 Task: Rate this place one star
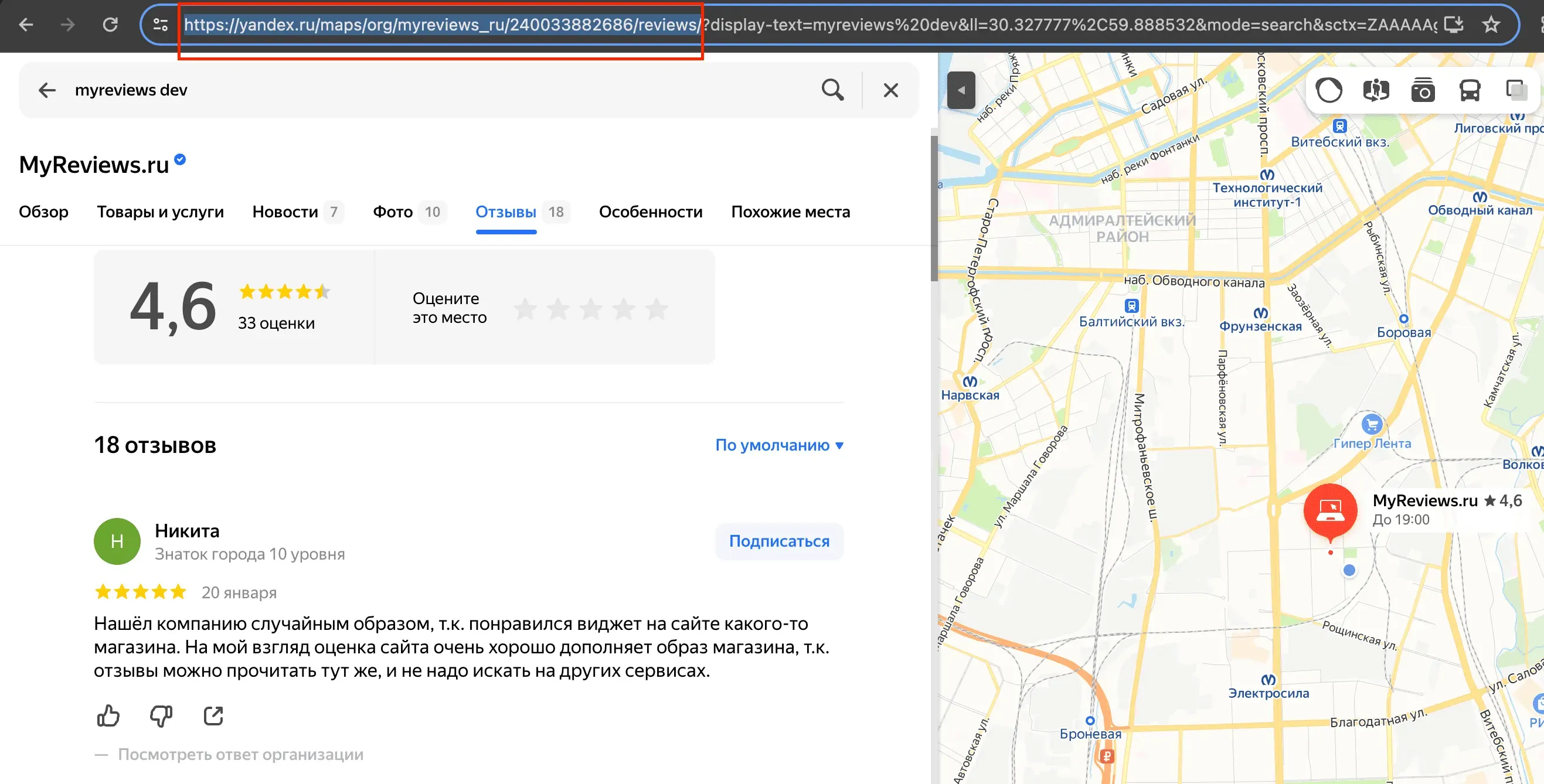point(525,309)
